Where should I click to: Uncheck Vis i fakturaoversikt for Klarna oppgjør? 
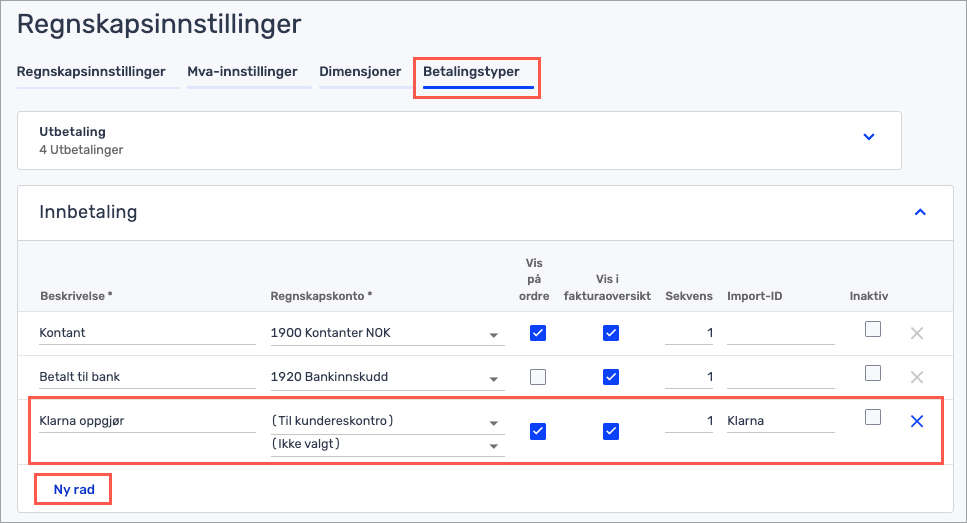pyautogui.click(x=611, y=431)
